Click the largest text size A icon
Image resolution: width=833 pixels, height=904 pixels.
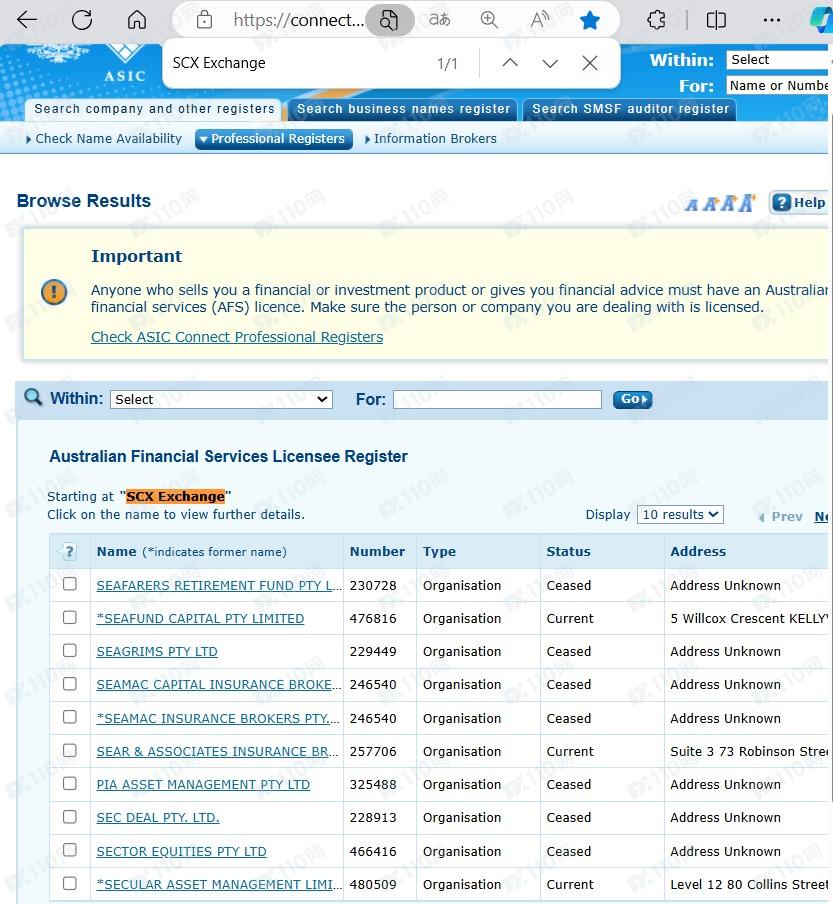click(748, 203)
